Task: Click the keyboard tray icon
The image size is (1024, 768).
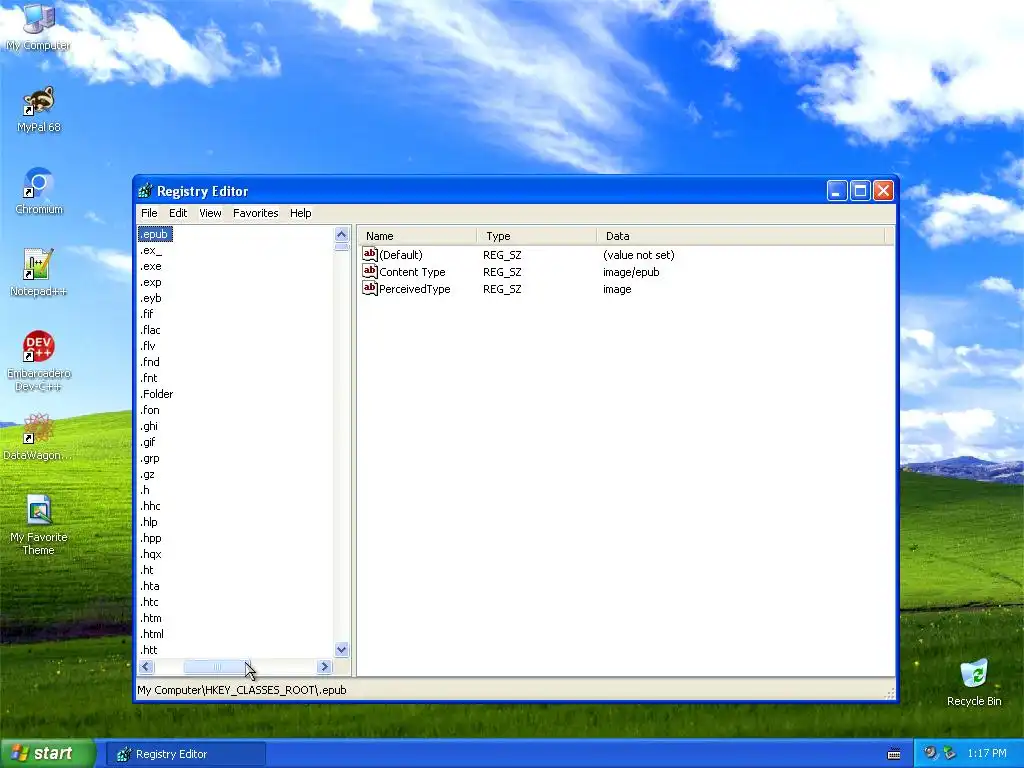Action: [x=894, y=754]
